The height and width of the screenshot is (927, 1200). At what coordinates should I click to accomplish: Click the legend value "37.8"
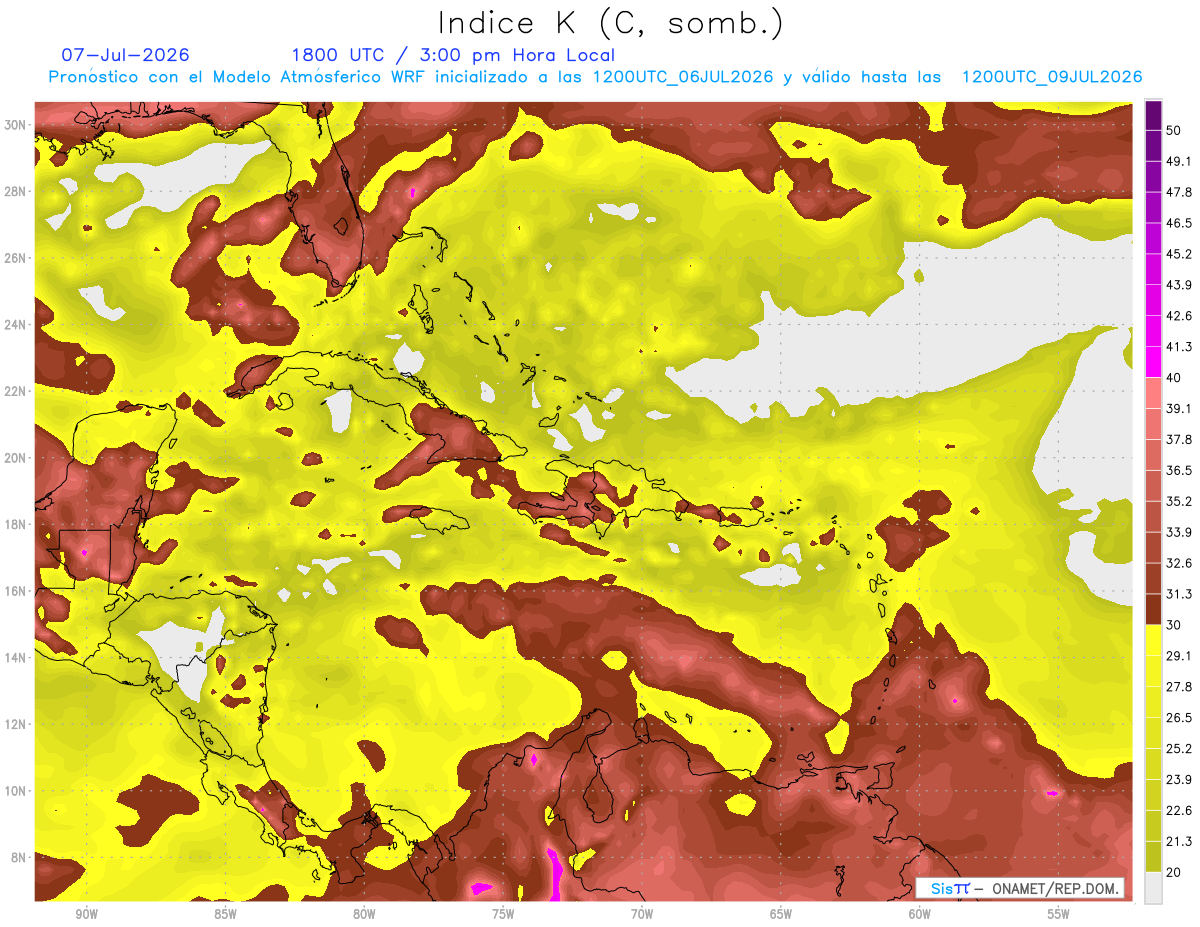(1179, 440)
